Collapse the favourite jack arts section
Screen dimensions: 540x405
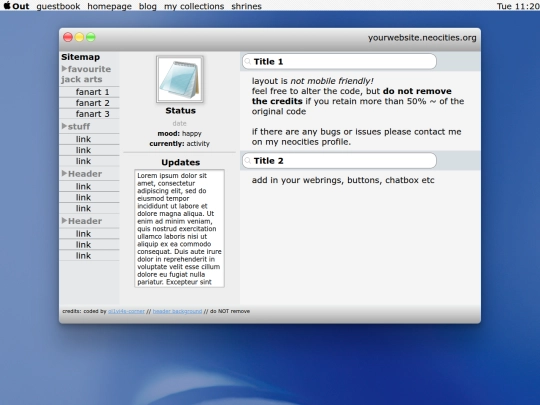tap(64, 69)
